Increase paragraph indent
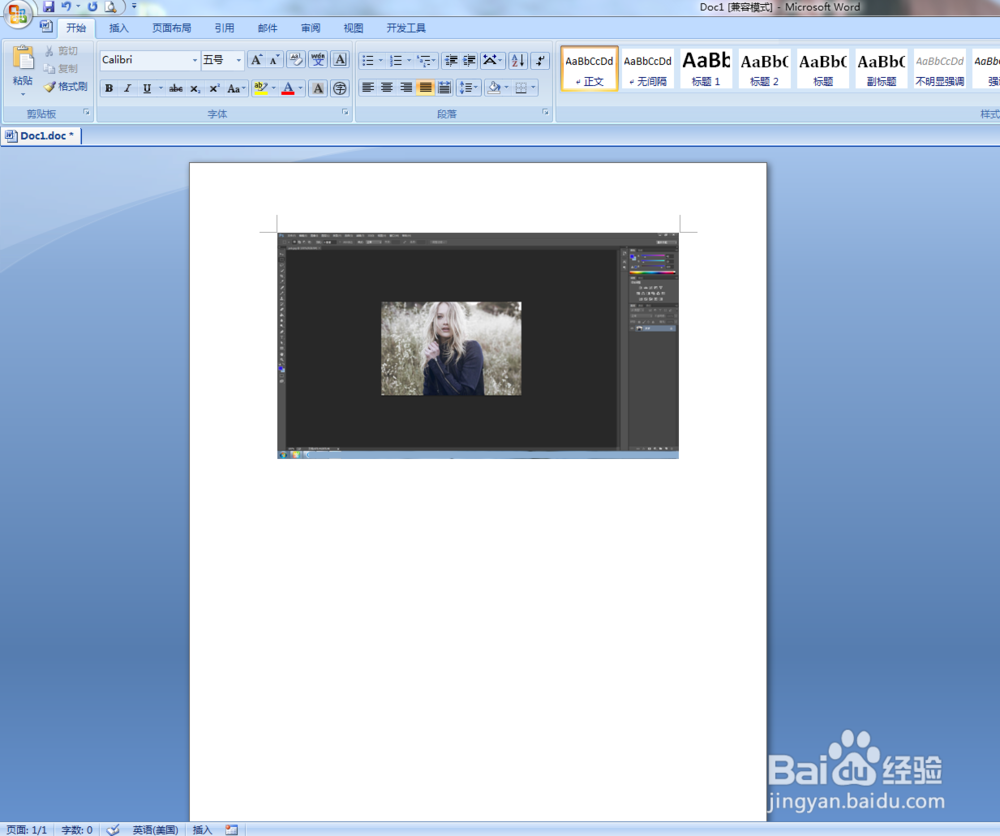The height and width of the screenshot is (836, 1000). point(469,61)
